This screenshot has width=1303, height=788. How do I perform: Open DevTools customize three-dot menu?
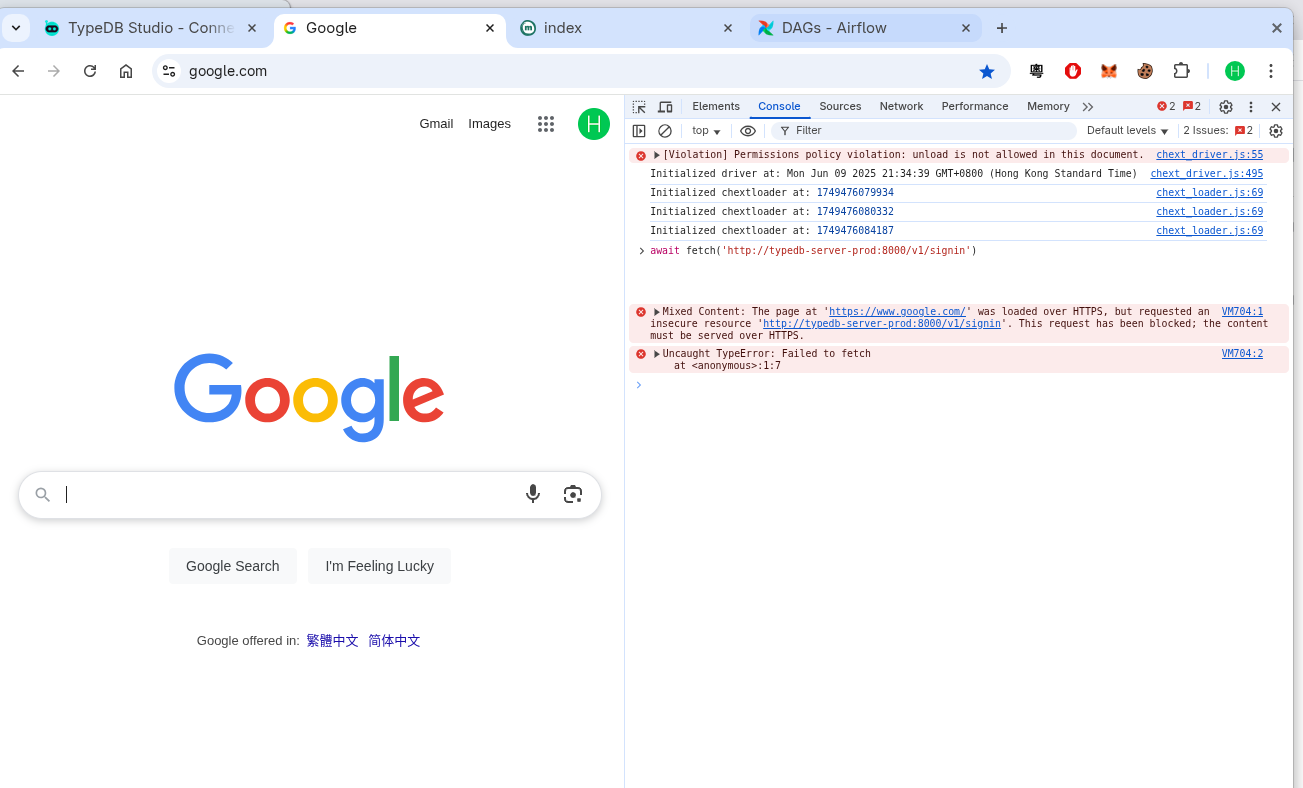(x=1251, y=107)
